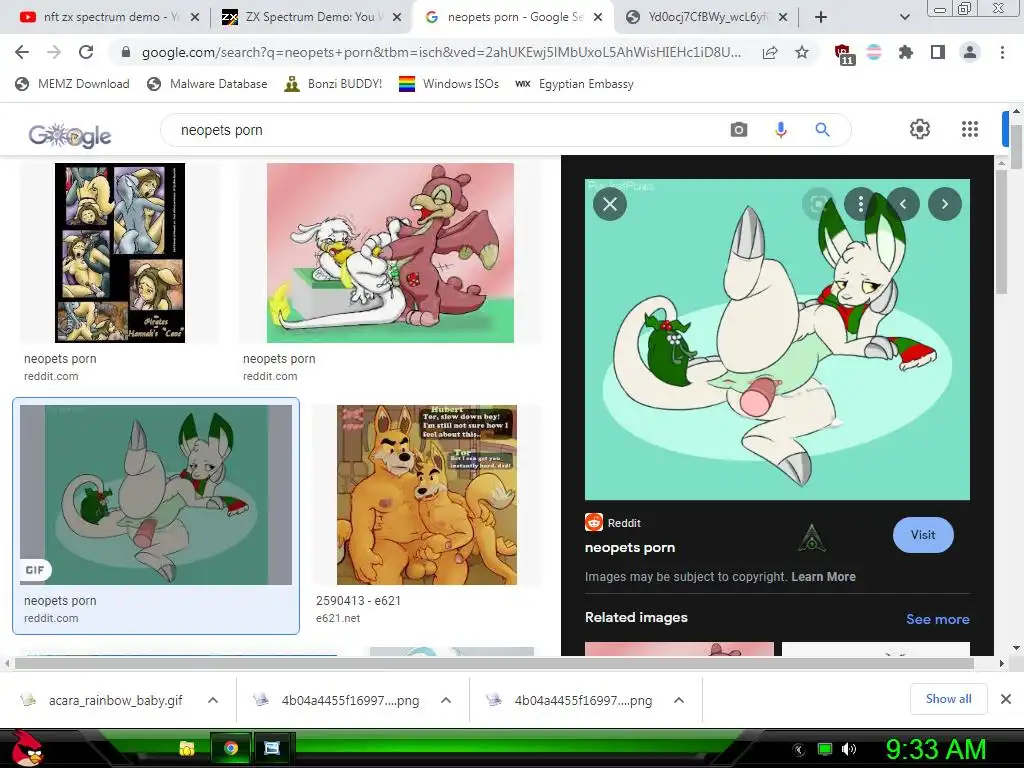1024x768 pixels.
Task: Click the 9:33 AM clock
Action: coord(935,749)
